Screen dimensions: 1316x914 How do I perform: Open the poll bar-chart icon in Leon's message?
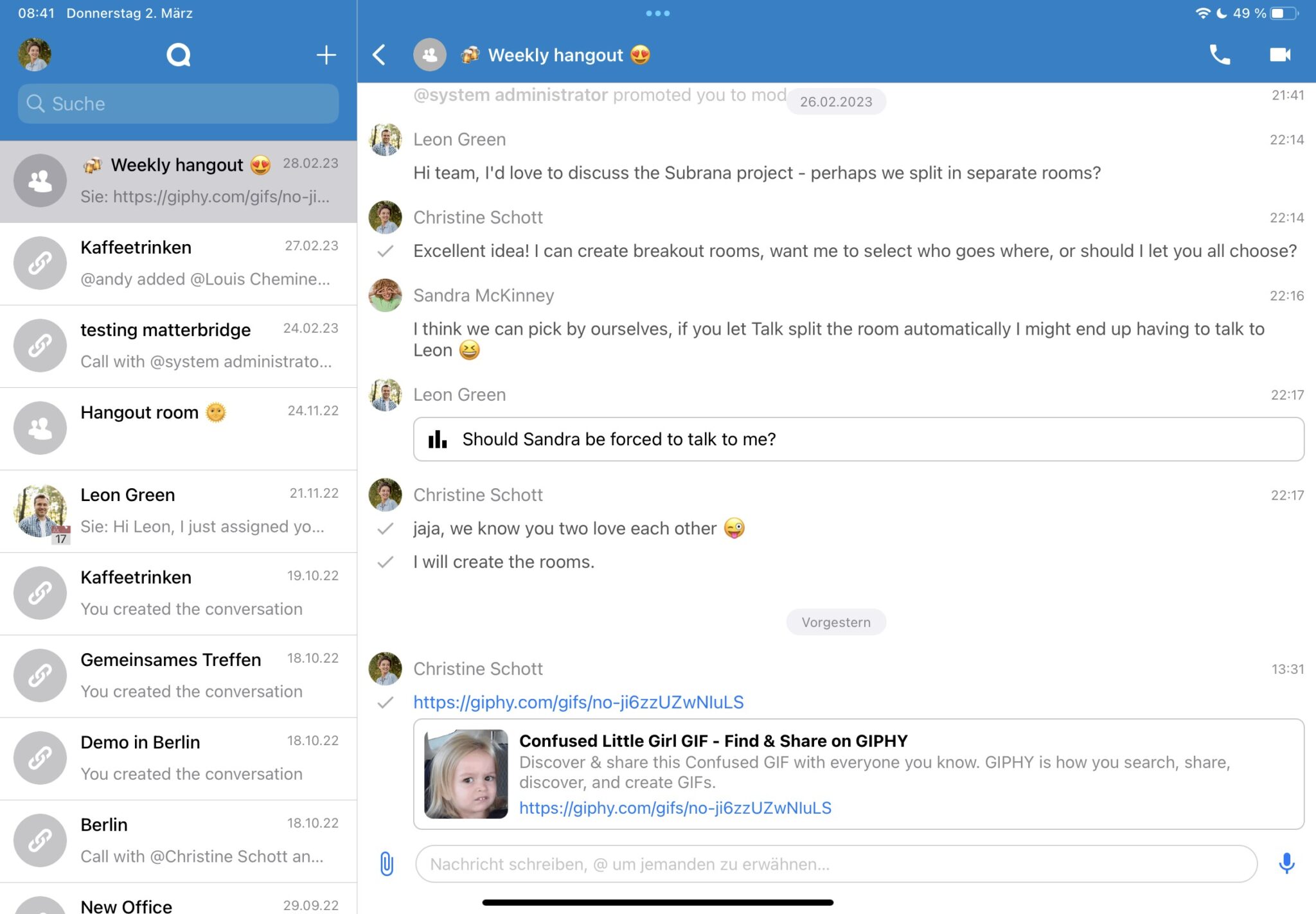point(437,439)
